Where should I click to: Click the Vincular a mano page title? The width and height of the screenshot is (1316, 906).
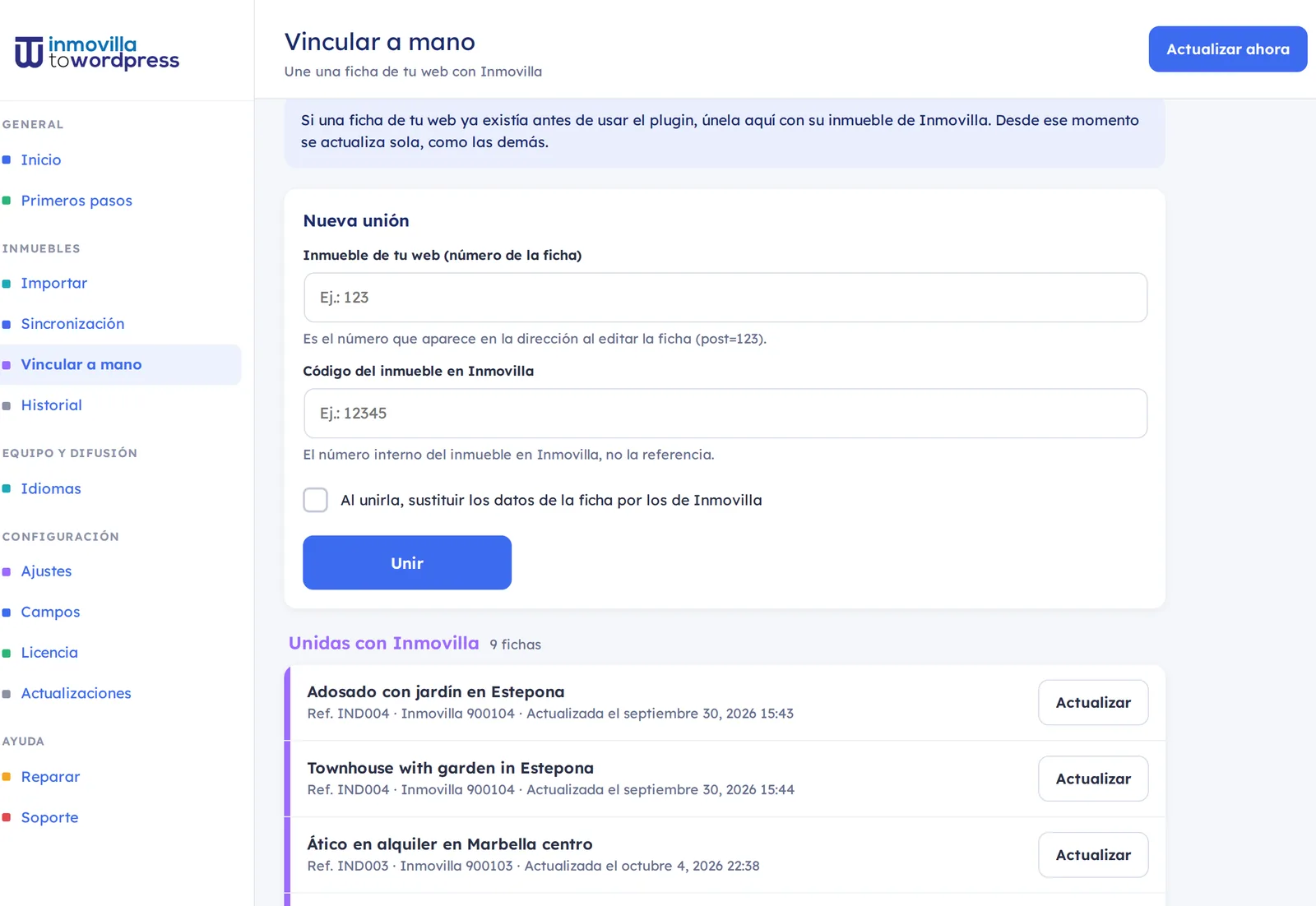(x=380, y=42)
